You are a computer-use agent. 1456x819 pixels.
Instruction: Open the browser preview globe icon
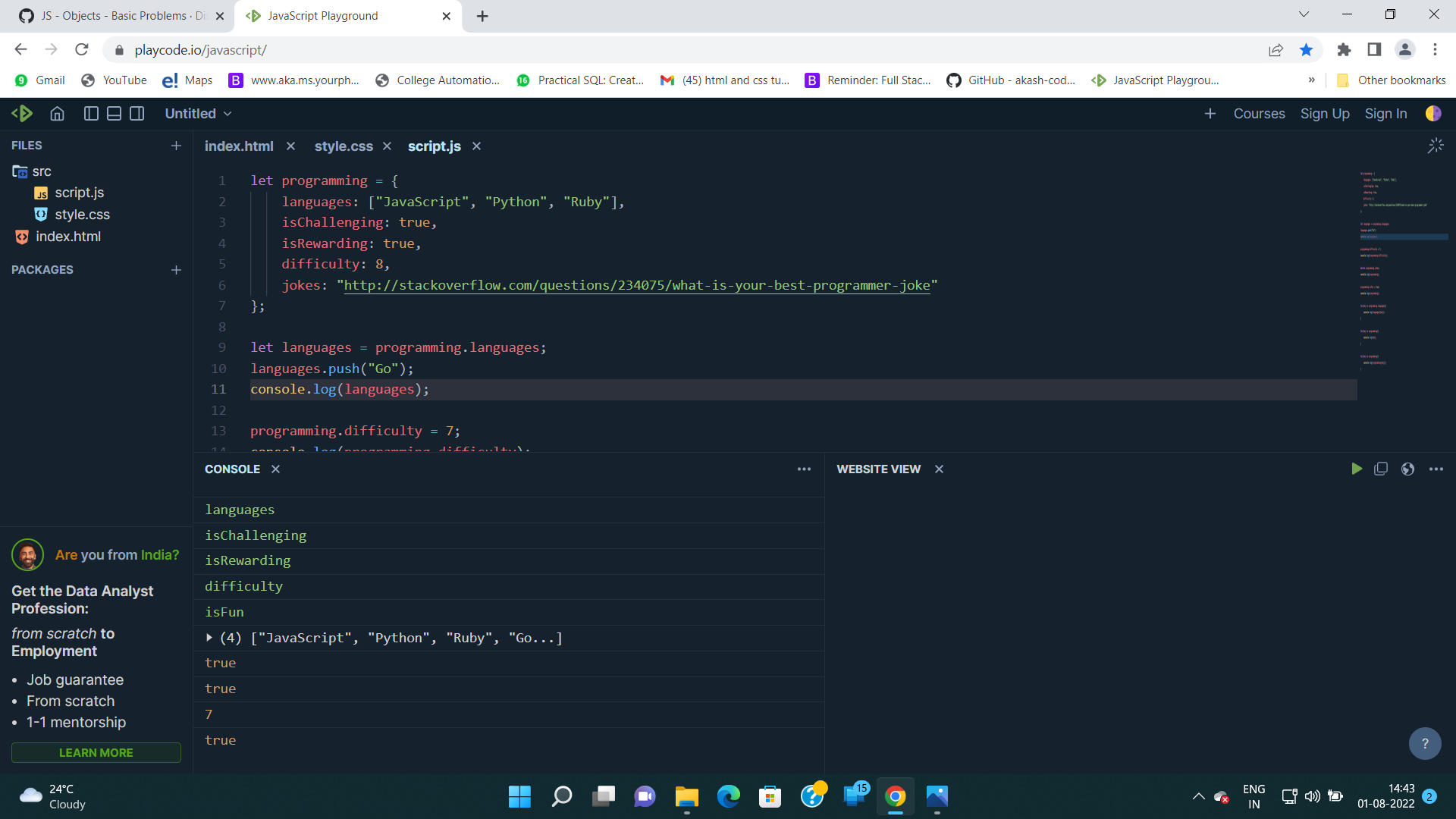point(1408,469)
